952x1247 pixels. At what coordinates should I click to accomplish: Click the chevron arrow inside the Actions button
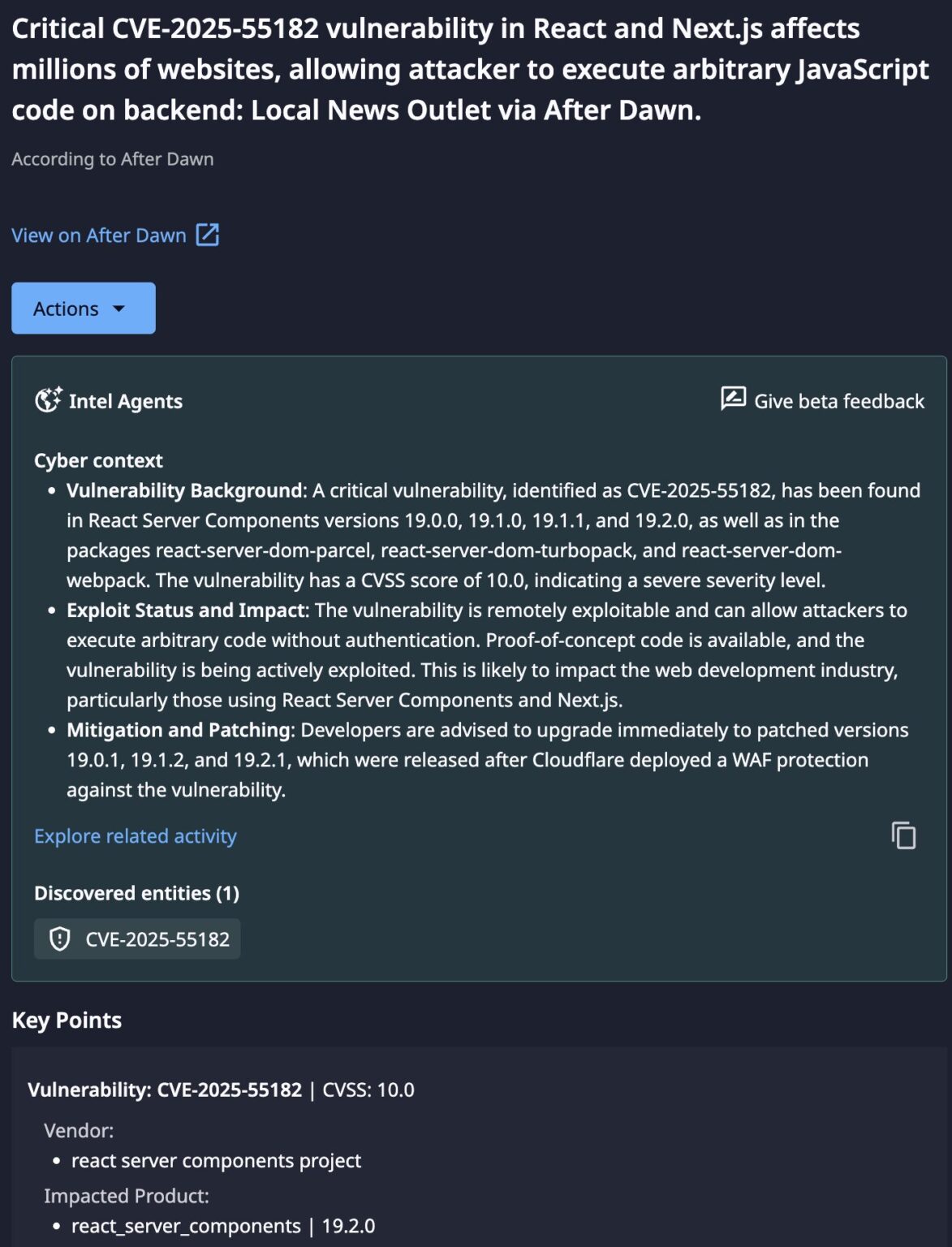118,309
